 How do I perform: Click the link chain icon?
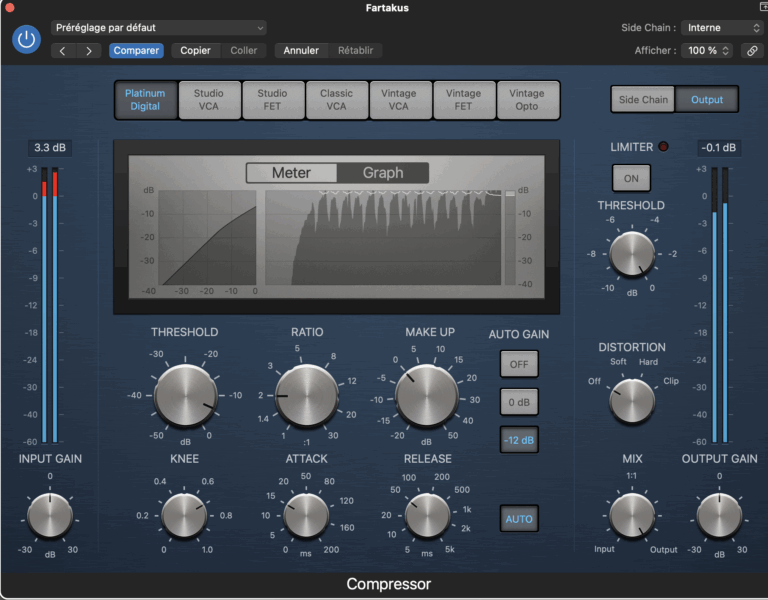[x=750, y=50]
